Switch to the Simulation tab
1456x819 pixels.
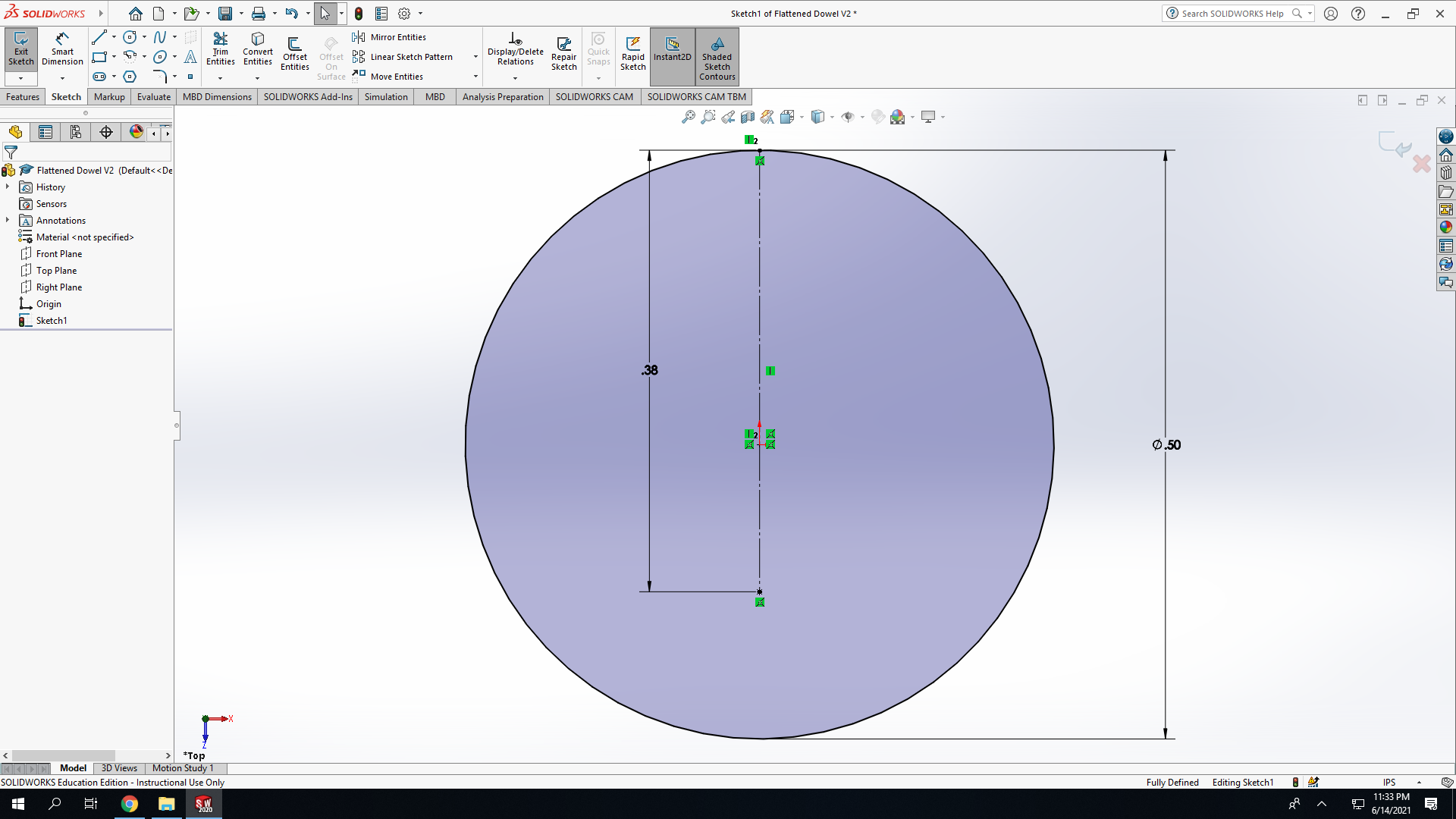tap(386, 97)
